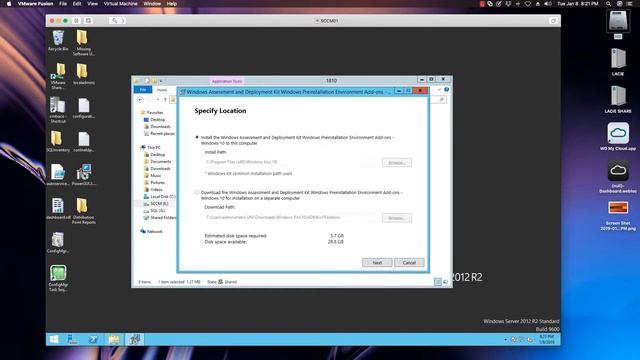Switch Explorer to details view icon in status bar
This screenshot has height=360, width=640.
pyautogui.click(x=438, y=282)
